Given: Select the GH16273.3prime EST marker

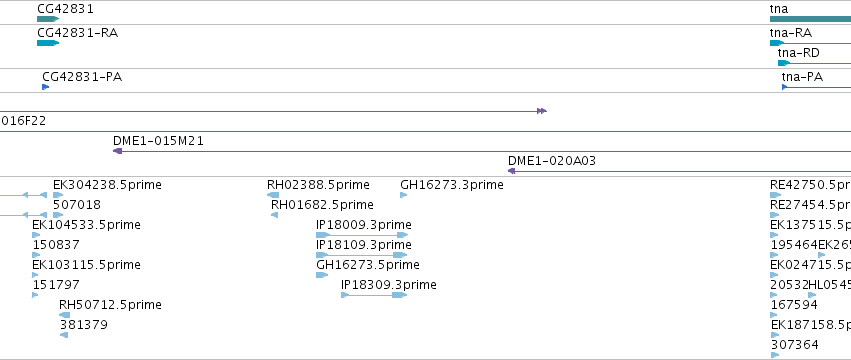Looking at the screenshot, I should 403,195.
